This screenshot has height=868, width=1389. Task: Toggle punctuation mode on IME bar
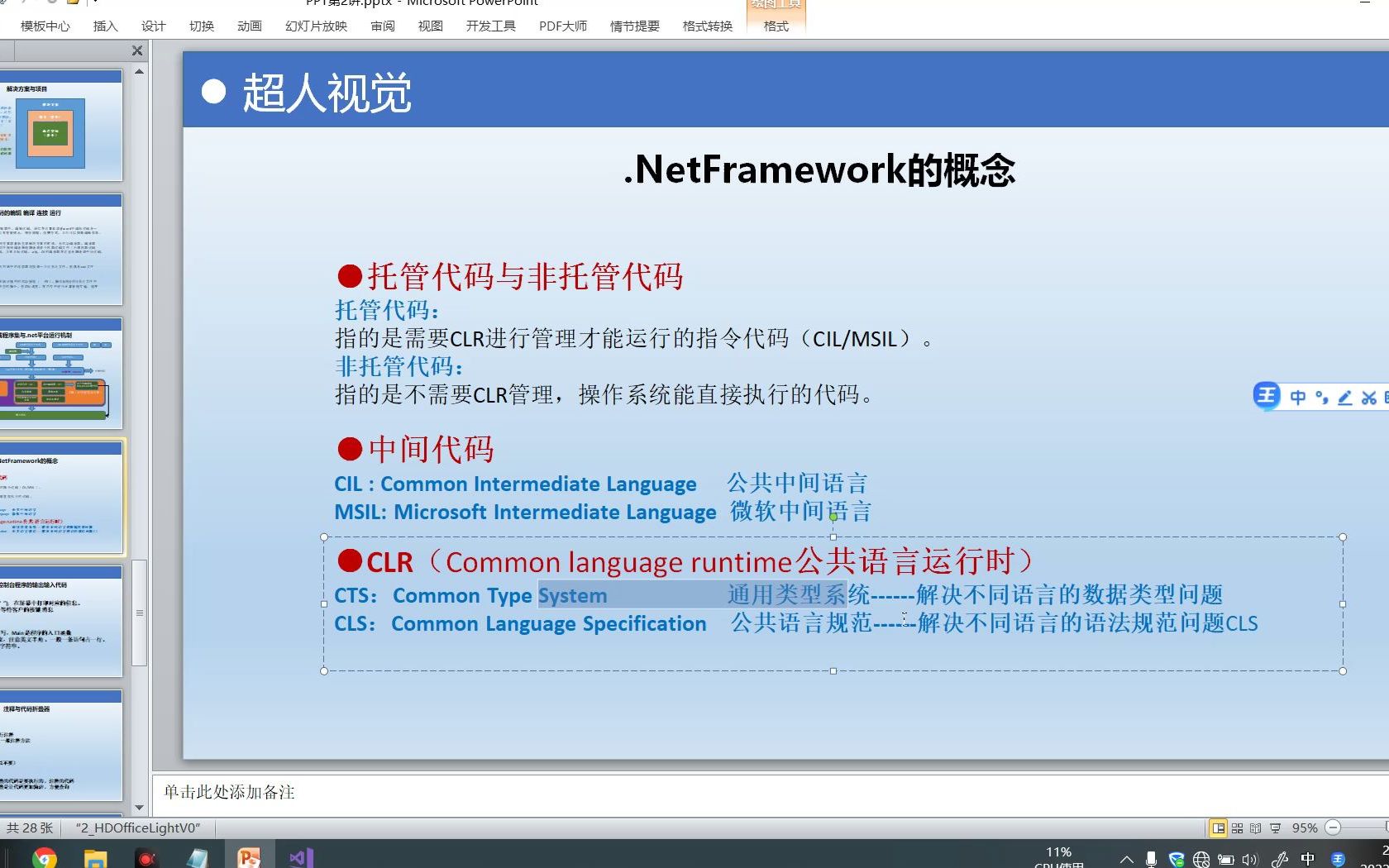click(x=1321, y=398)
